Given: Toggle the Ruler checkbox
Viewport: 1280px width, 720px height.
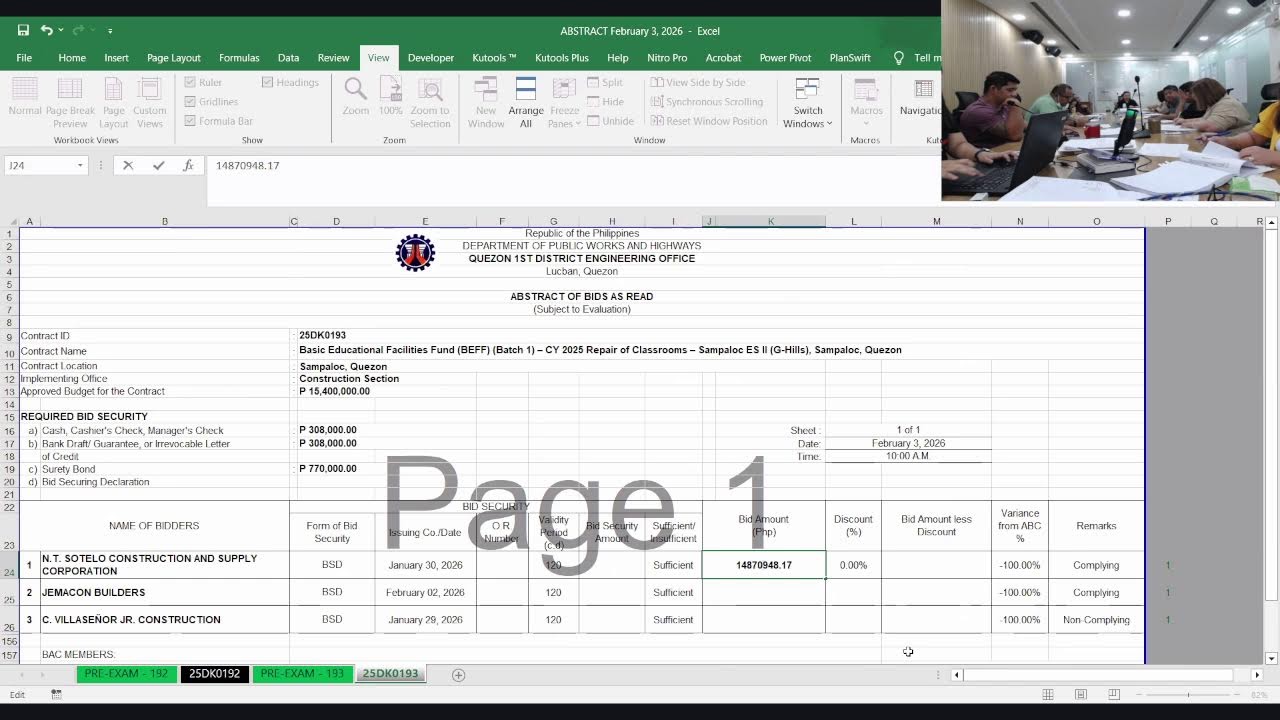Looking at the screenshot, I should (190, 83).
